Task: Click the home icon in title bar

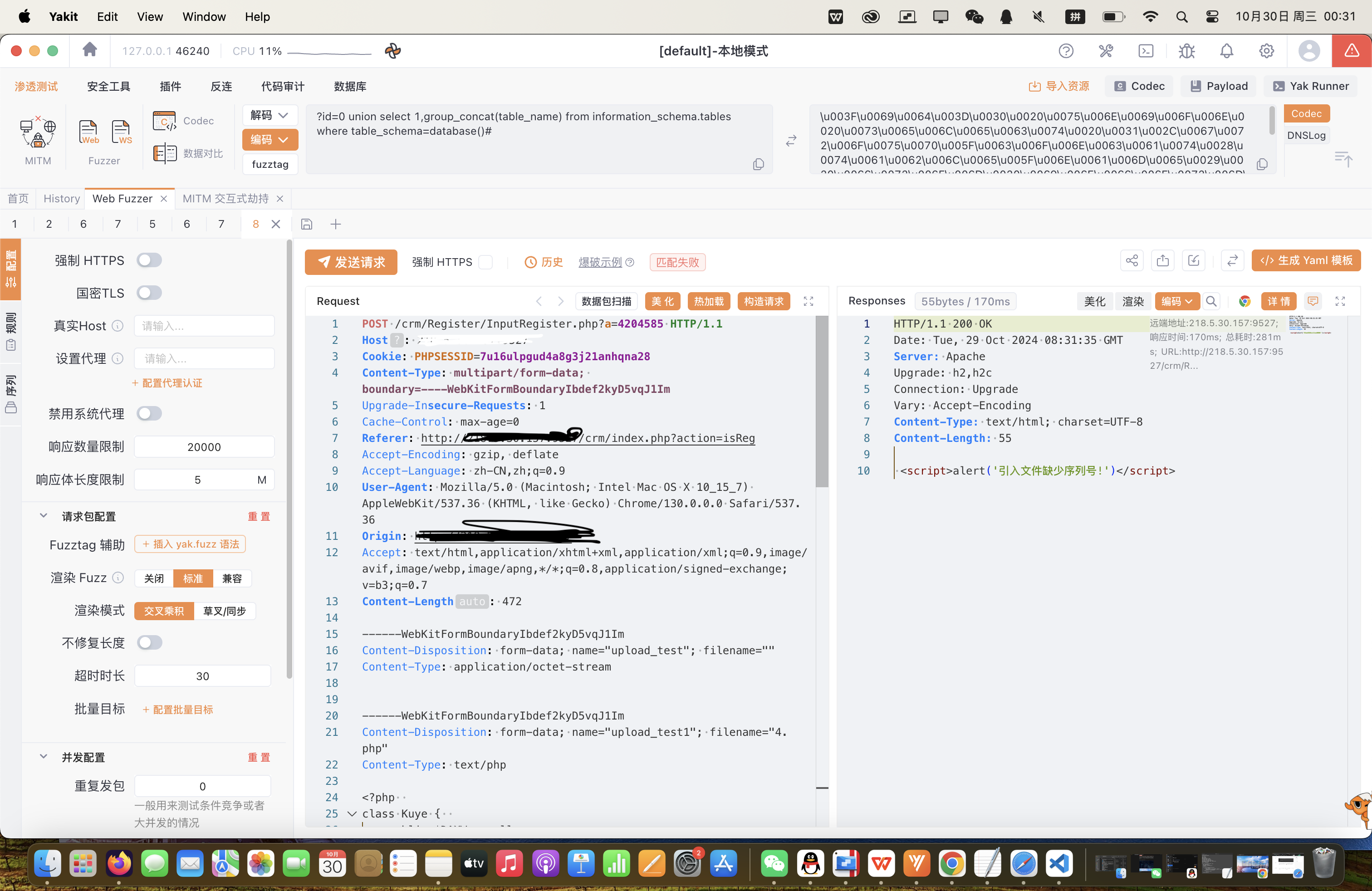Action: pyautogui.click(x=89, y=50)
